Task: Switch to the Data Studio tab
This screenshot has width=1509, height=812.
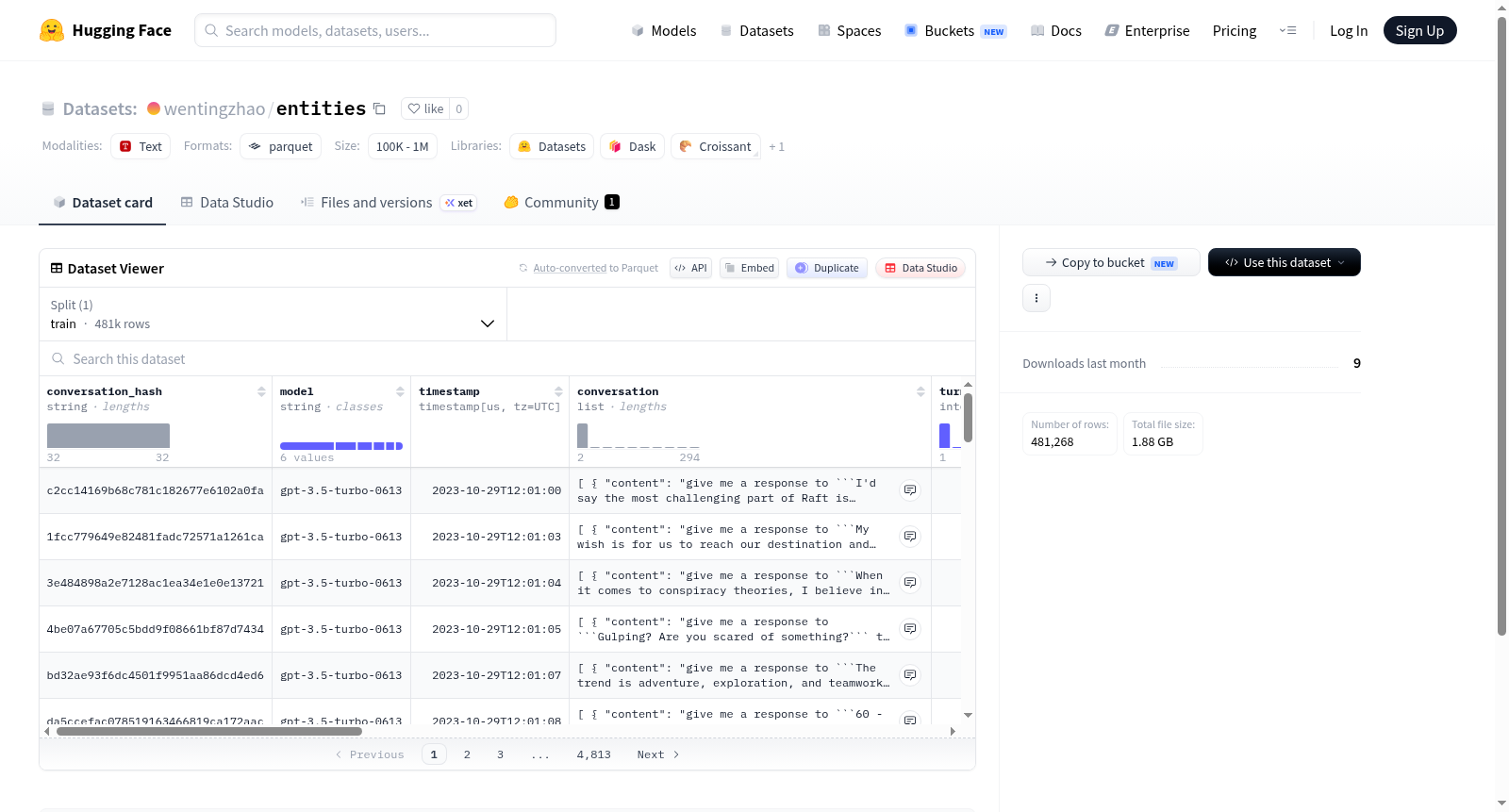Action: [x=227, y=203]
